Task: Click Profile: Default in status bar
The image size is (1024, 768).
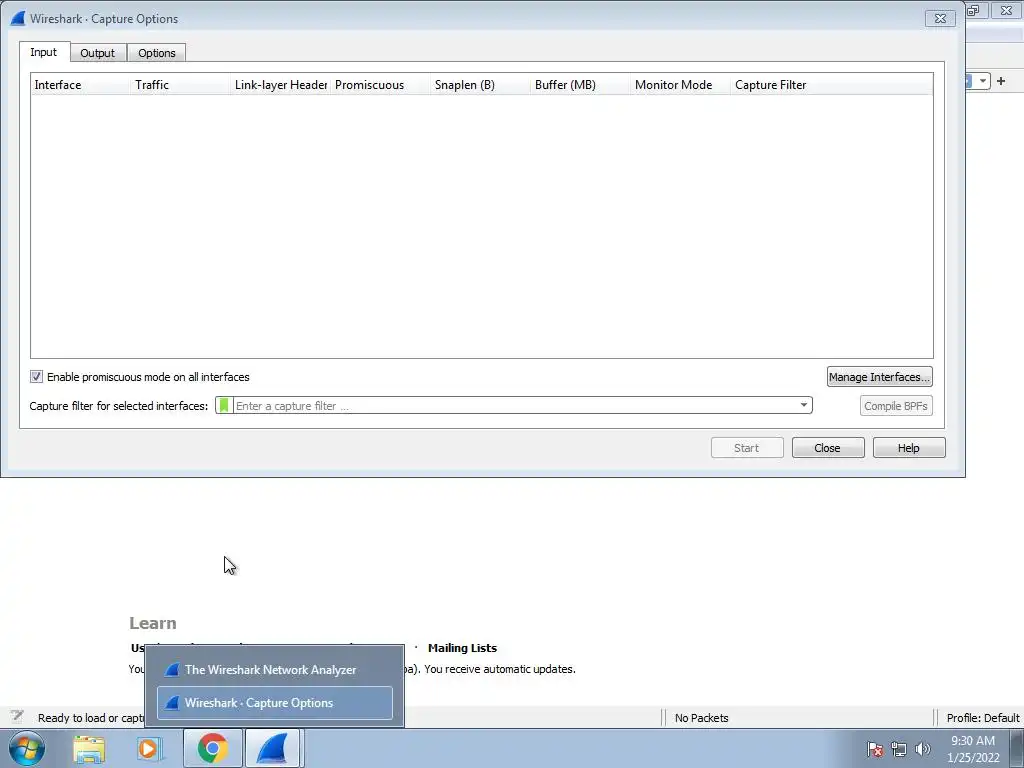Action: click(983, 718)
